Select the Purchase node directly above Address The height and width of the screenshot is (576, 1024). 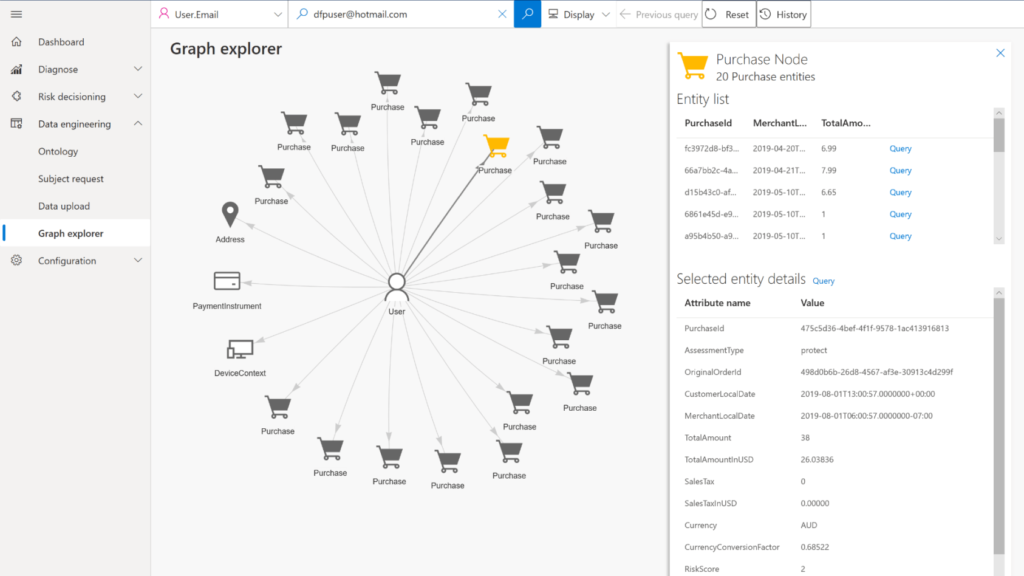tap(271, 177)
